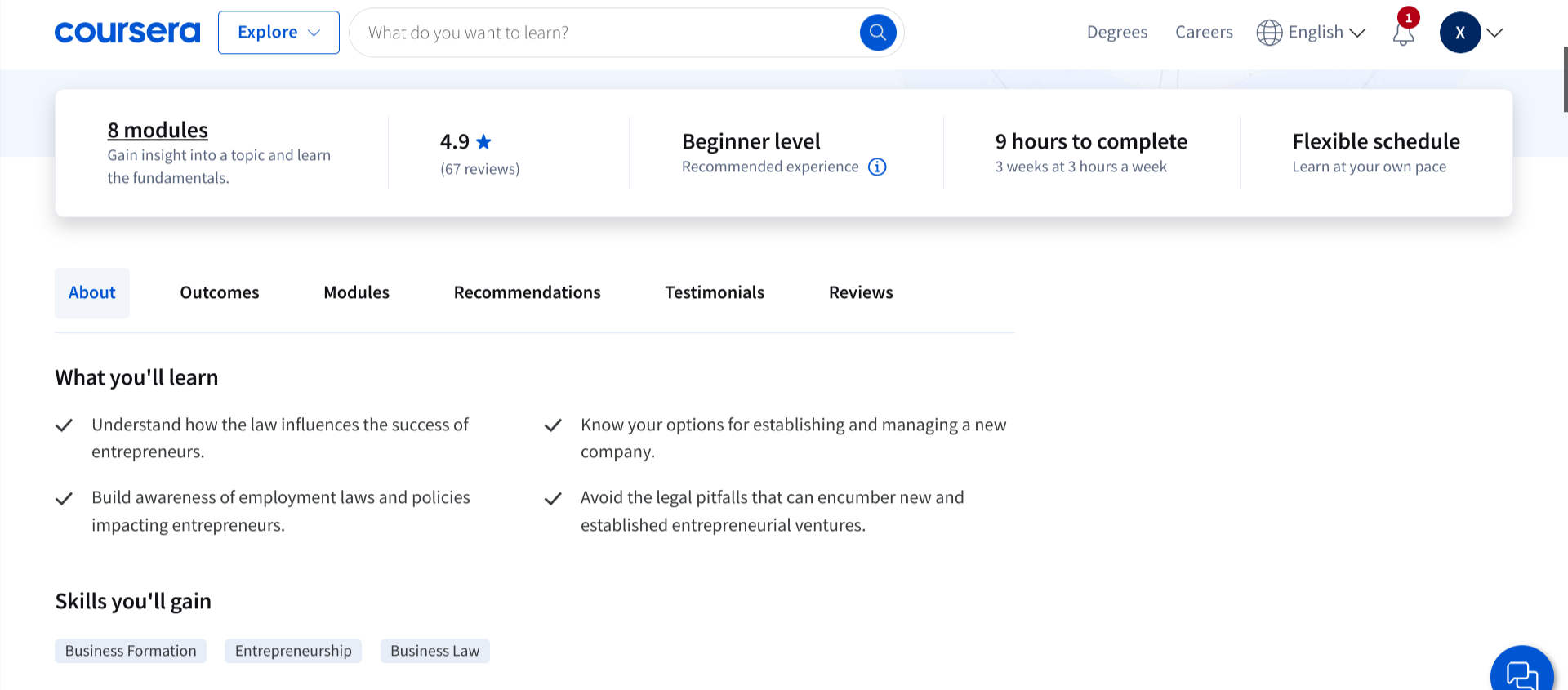Focus the 'What do you want to learn?' field
This screenshot has height=690, width=1568.
(604, 33)
